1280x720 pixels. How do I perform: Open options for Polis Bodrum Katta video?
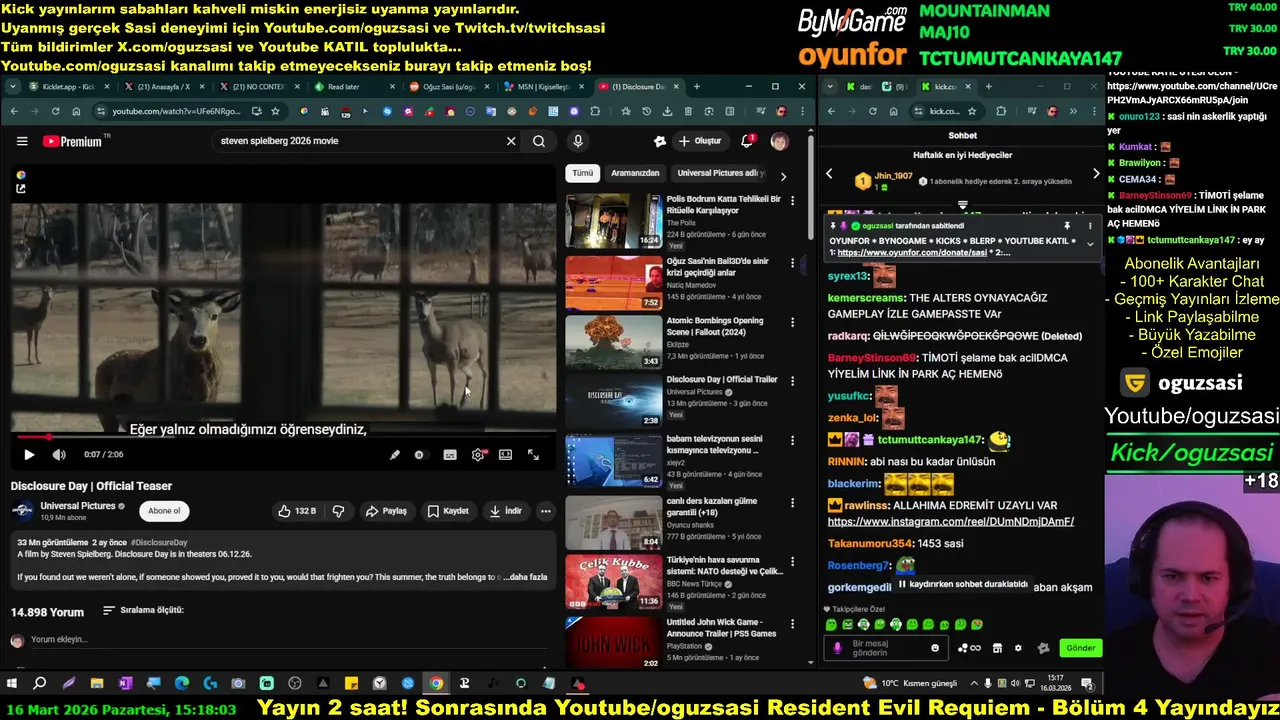pos(793,201)
